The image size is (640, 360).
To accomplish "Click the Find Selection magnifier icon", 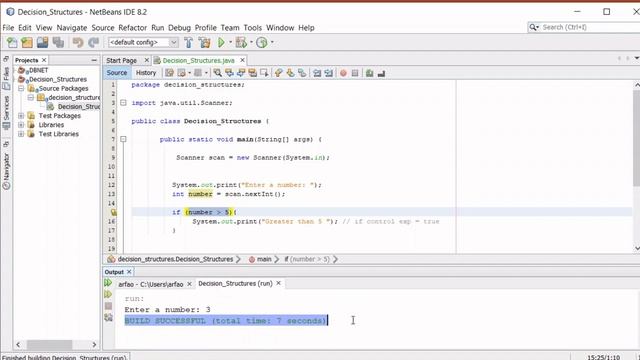I will point(218,73).
